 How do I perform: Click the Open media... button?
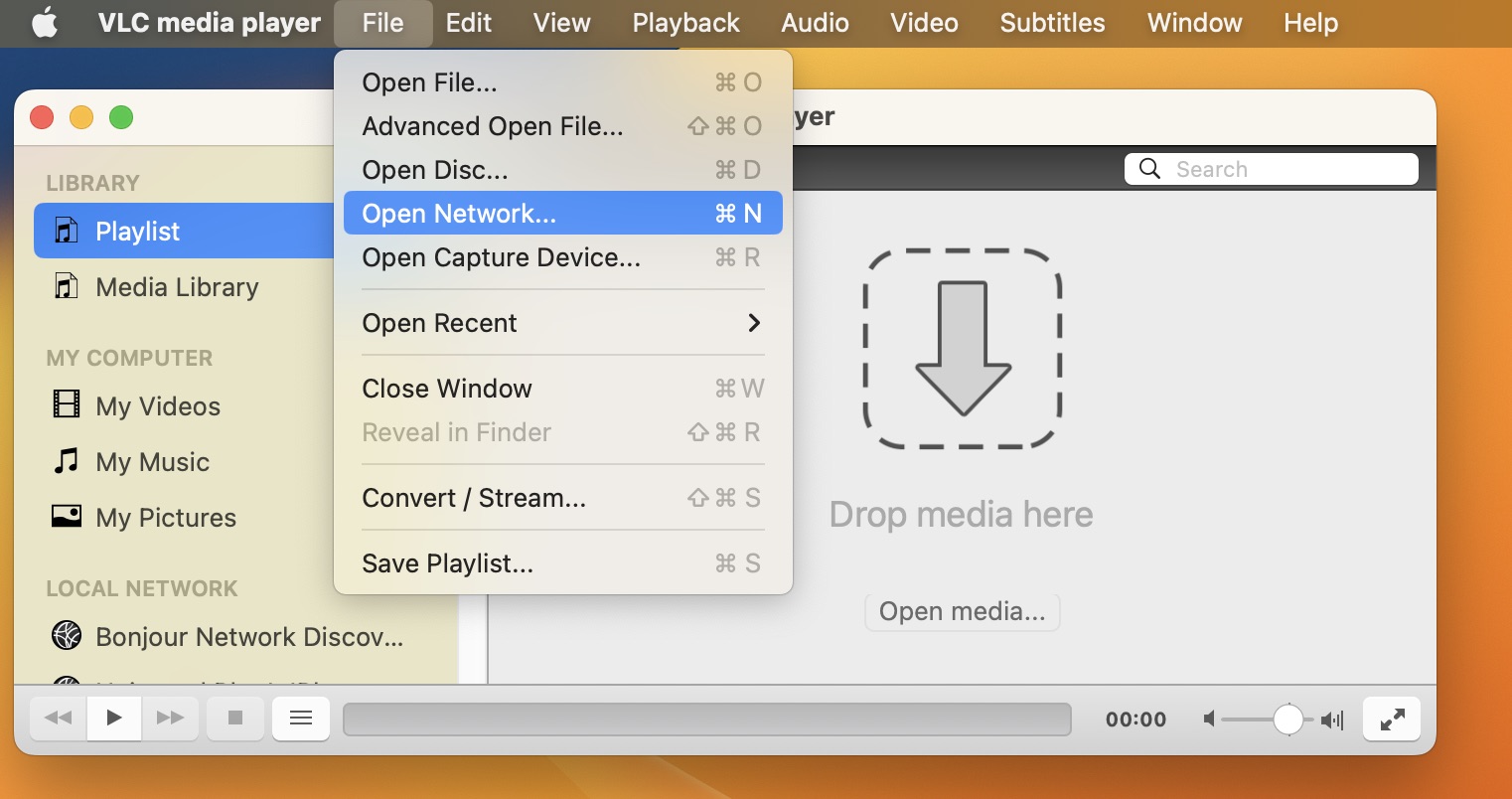pyautogui.click(x=963, y=611)
